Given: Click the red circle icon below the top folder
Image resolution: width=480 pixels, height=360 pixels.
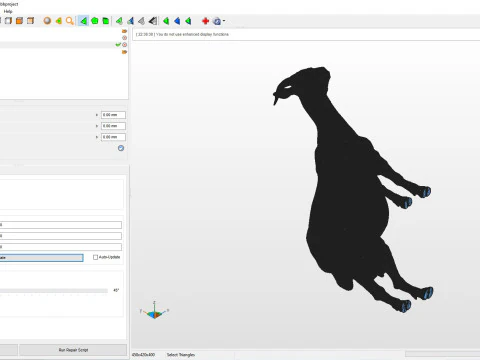Looking at the screenshot, I should 124,38.
